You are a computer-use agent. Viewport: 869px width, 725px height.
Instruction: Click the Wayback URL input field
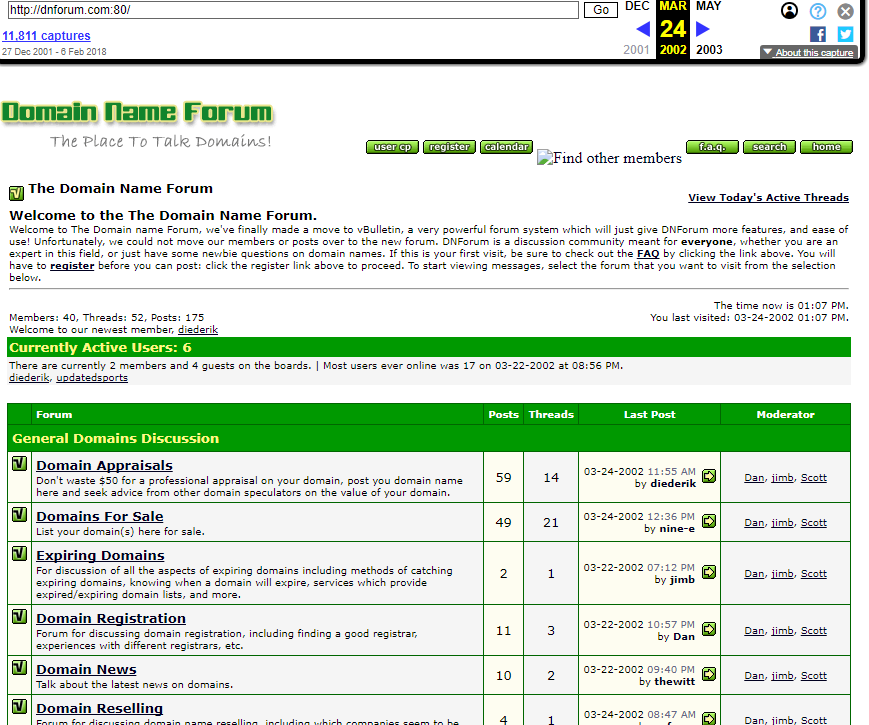click(290, 10)
